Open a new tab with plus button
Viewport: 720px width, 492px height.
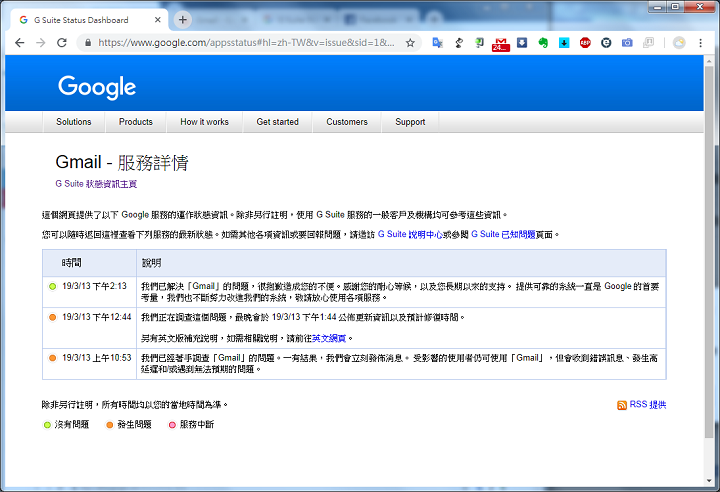click(x=183, y=20)
